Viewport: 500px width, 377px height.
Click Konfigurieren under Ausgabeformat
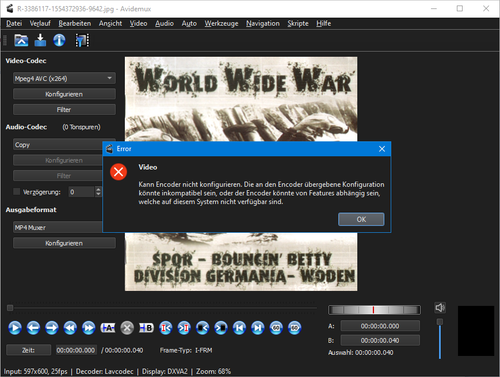64,243
